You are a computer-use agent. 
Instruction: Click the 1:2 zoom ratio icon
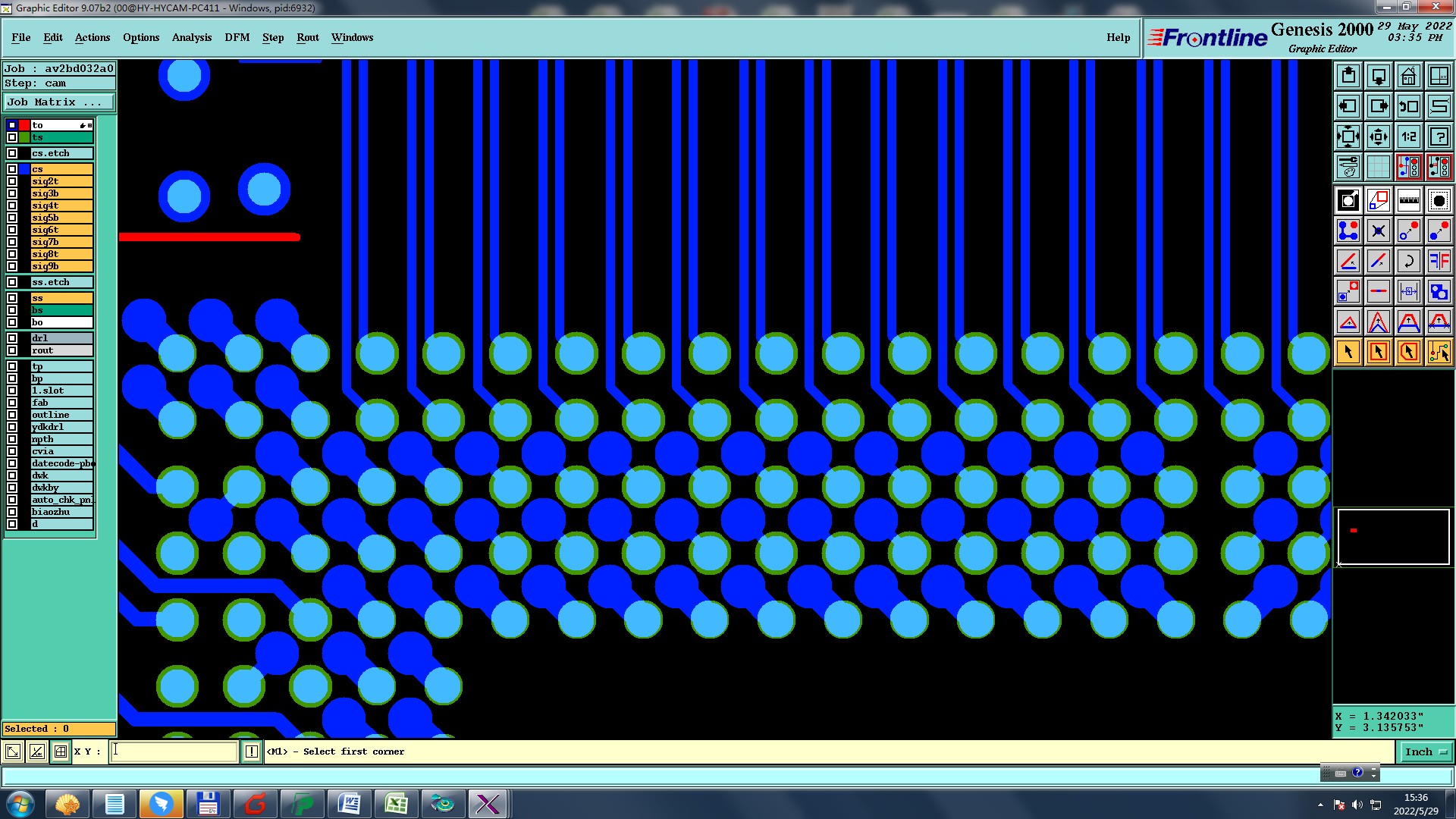[1408, 136]
